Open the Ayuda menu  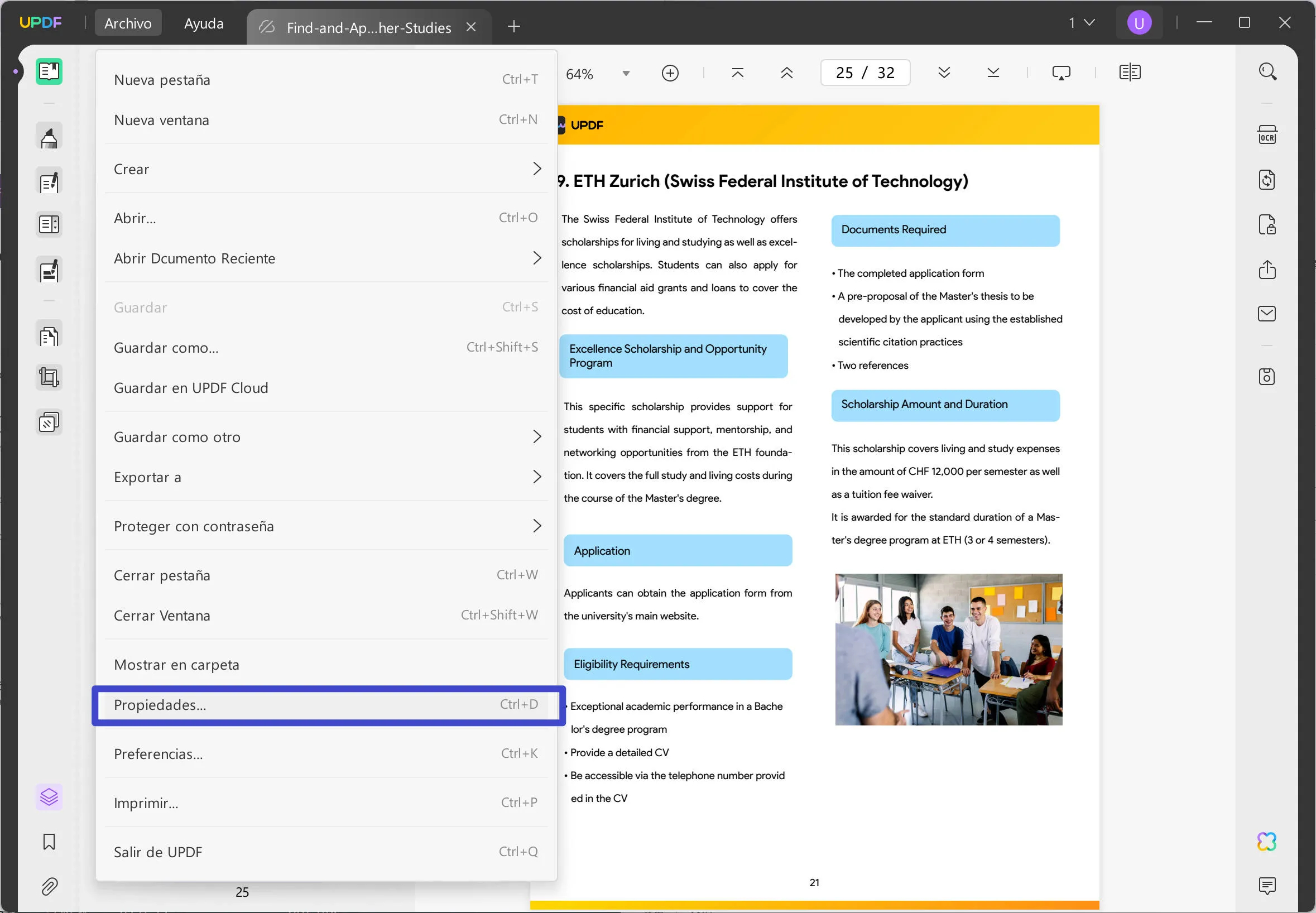(x=204, y=23)
